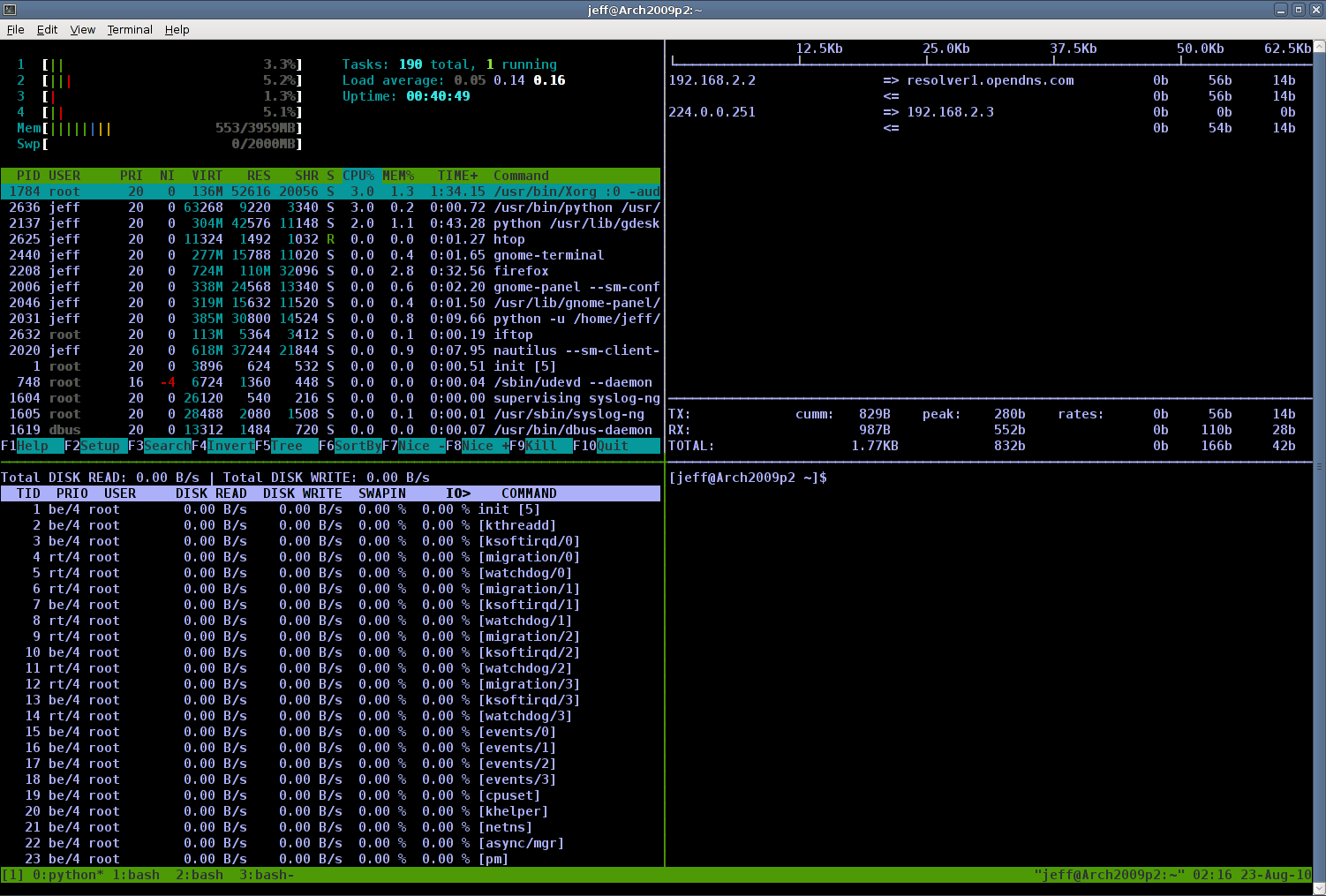Image resolution: width=1326 pixels, height=896 pixels.
Task: Click the DISK READ column header in iotop
Action: coord(211,493)
